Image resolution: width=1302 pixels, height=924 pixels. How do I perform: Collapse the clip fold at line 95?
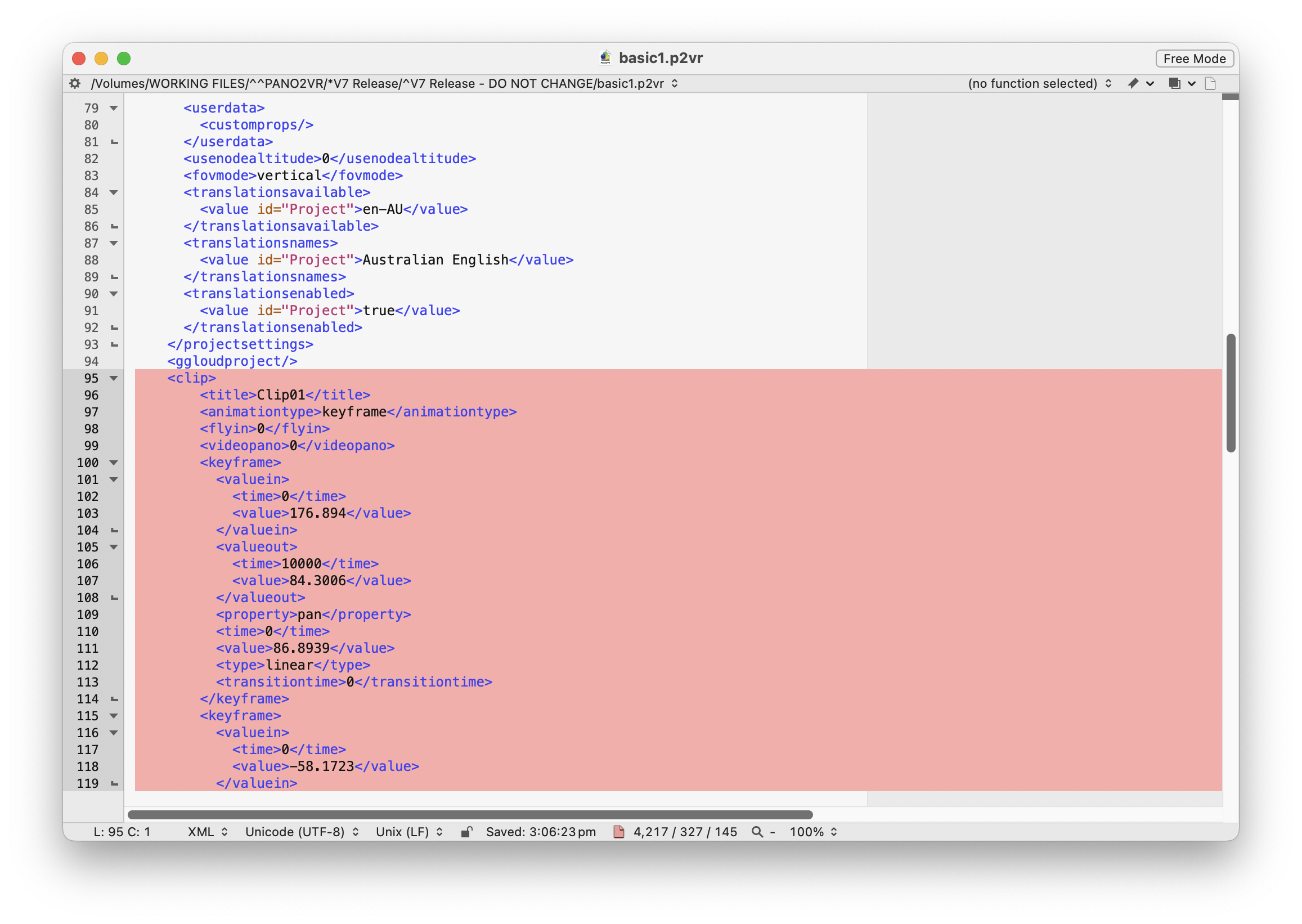tap(114, 378)
